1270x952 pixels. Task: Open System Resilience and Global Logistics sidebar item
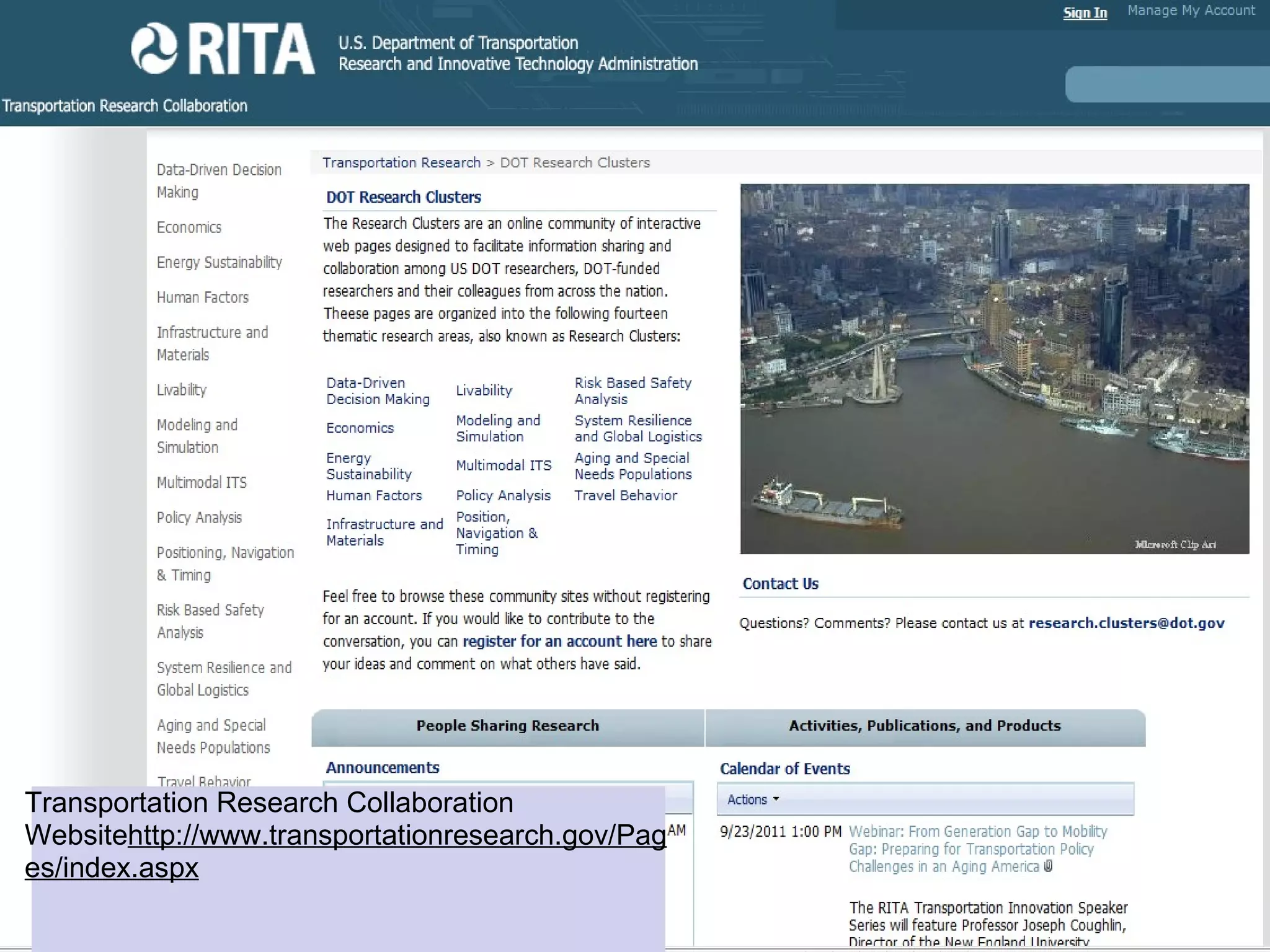click(224, 679)
